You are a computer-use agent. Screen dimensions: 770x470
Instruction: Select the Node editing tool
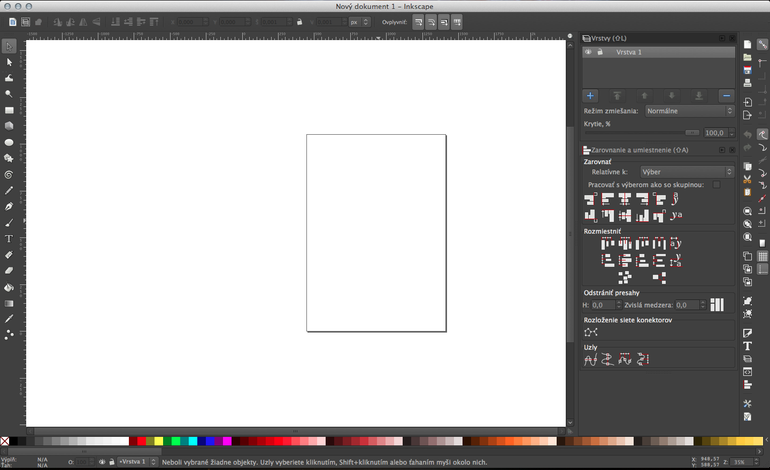(x=9, y=62)
